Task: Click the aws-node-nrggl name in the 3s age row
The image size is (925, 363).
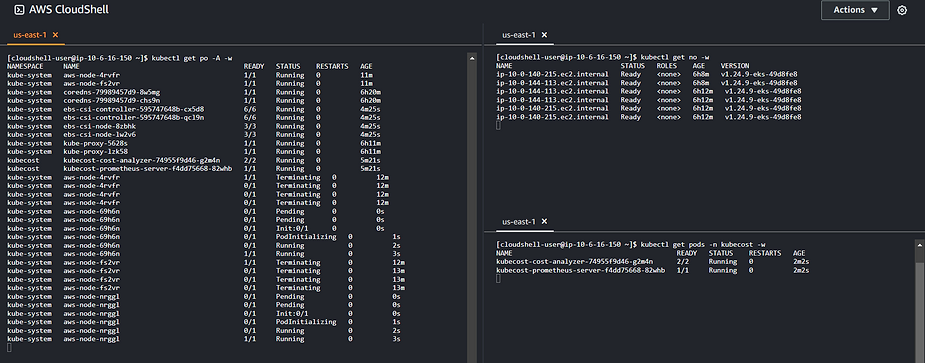Action: tap(91, 339)
